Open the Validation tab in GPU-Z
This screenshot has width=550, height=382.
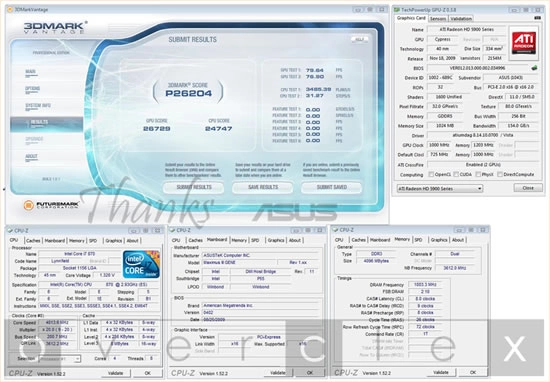[x=461, y=19]
